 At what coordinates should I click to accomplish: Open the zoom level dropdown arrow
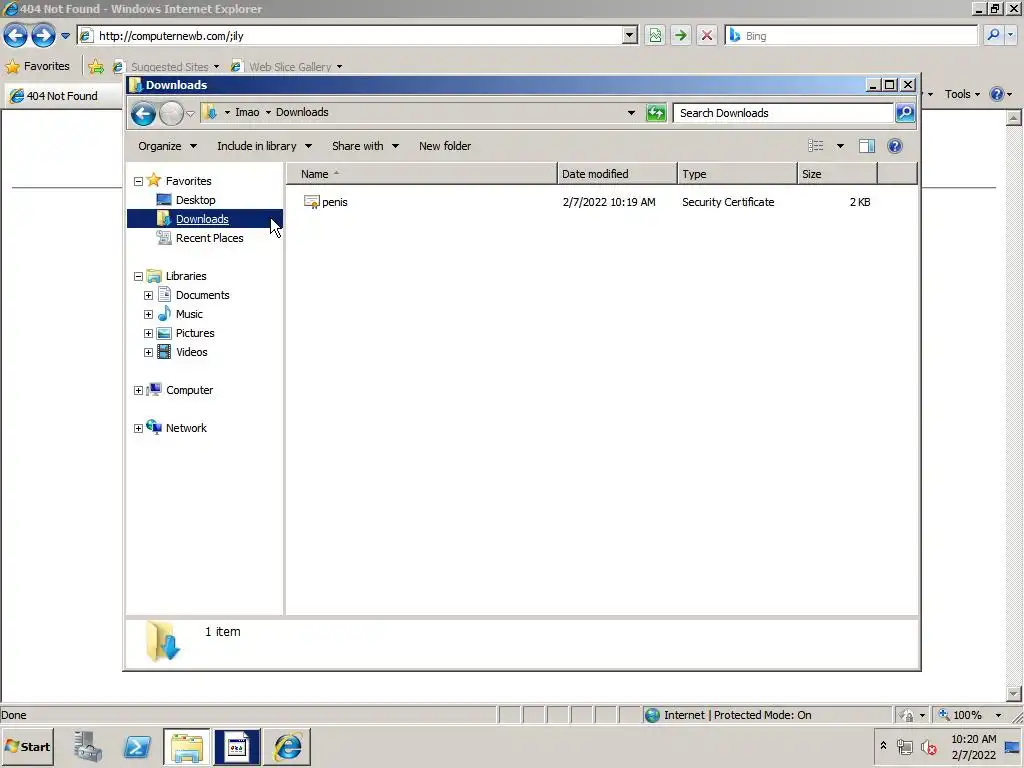click(998, 716)
